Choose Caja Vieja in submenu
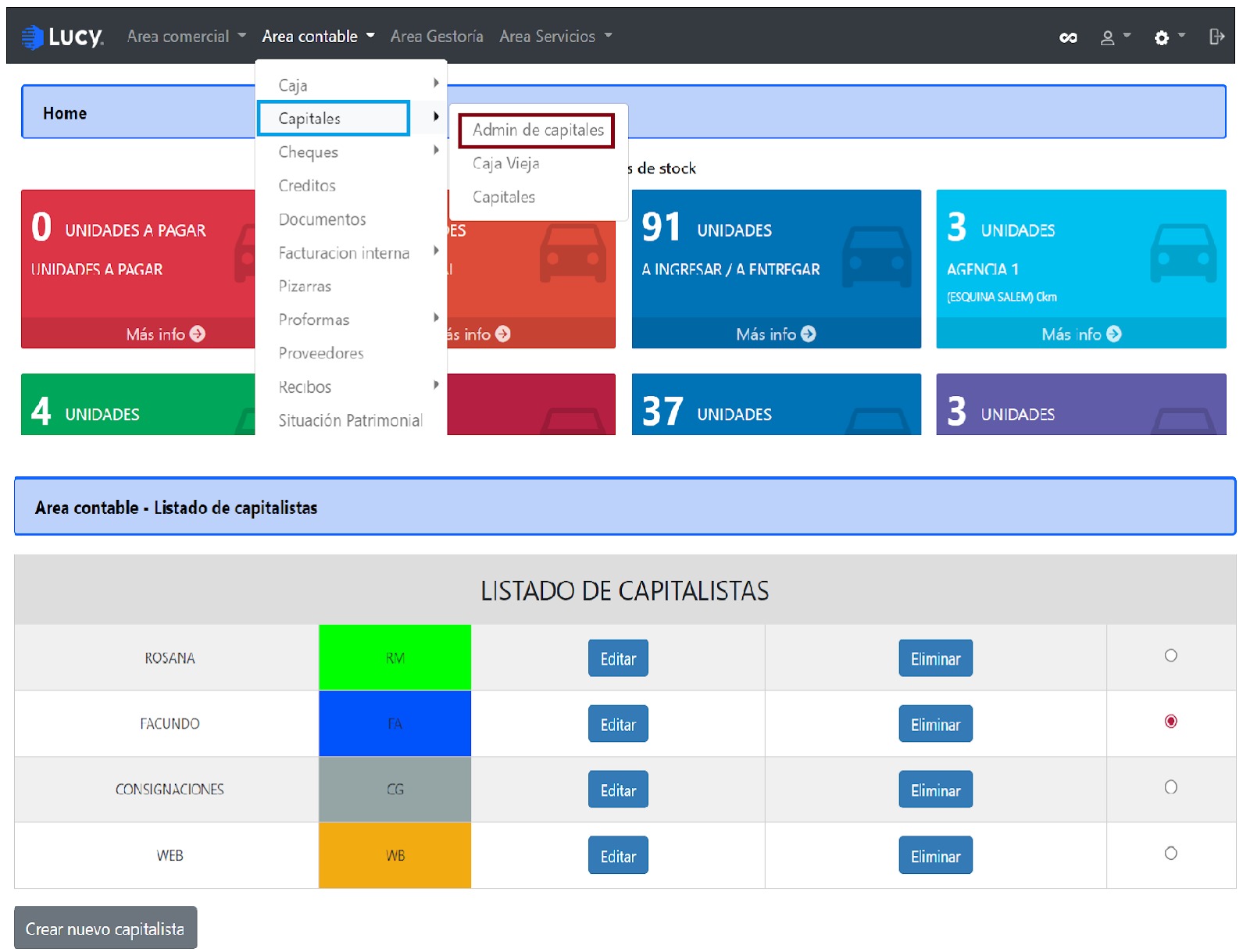Image resolution: width=1250 pixels, height=952 pixels. (505, 163)
